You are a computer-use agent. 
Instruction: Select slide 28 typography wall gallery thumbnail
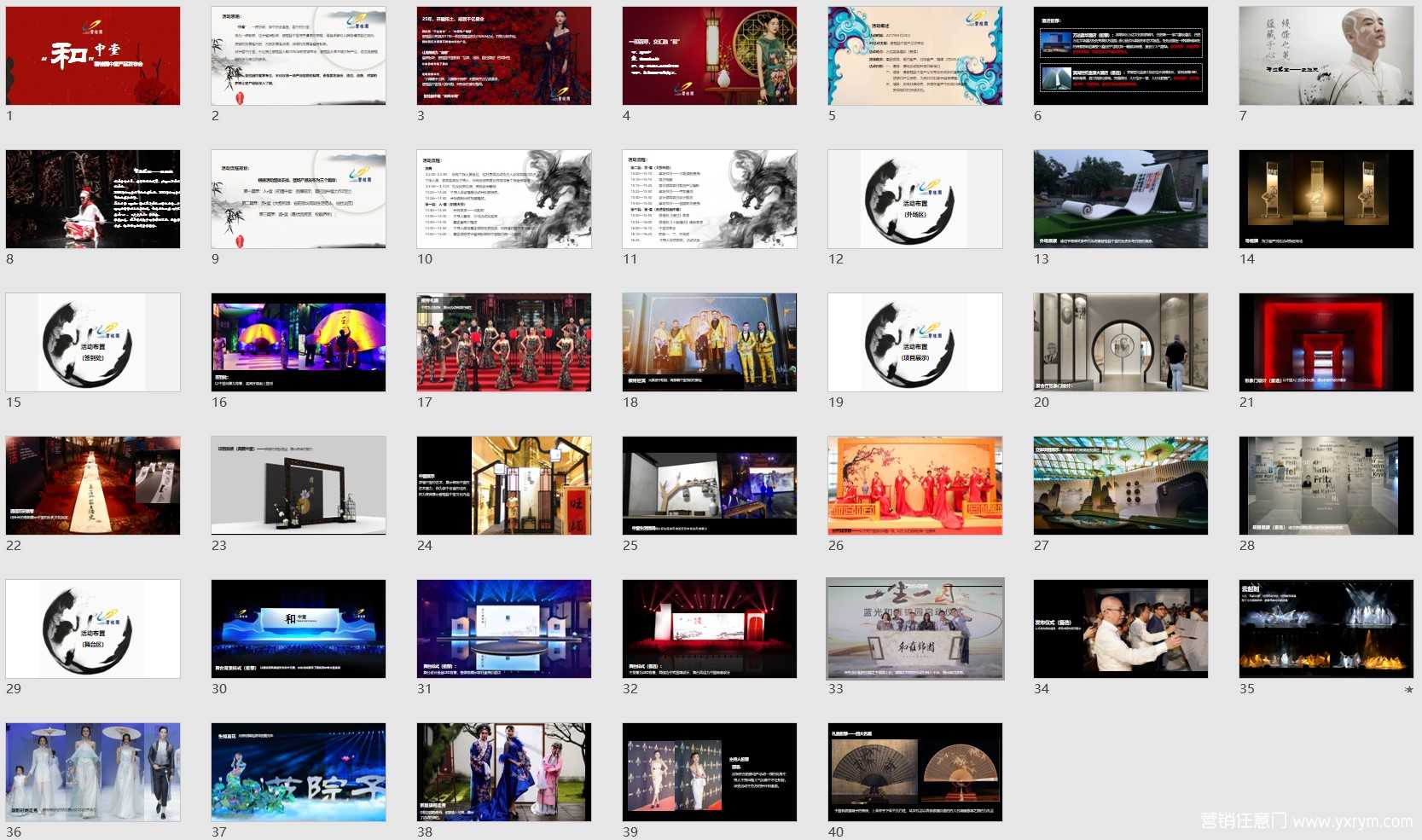coord(1326,486)
